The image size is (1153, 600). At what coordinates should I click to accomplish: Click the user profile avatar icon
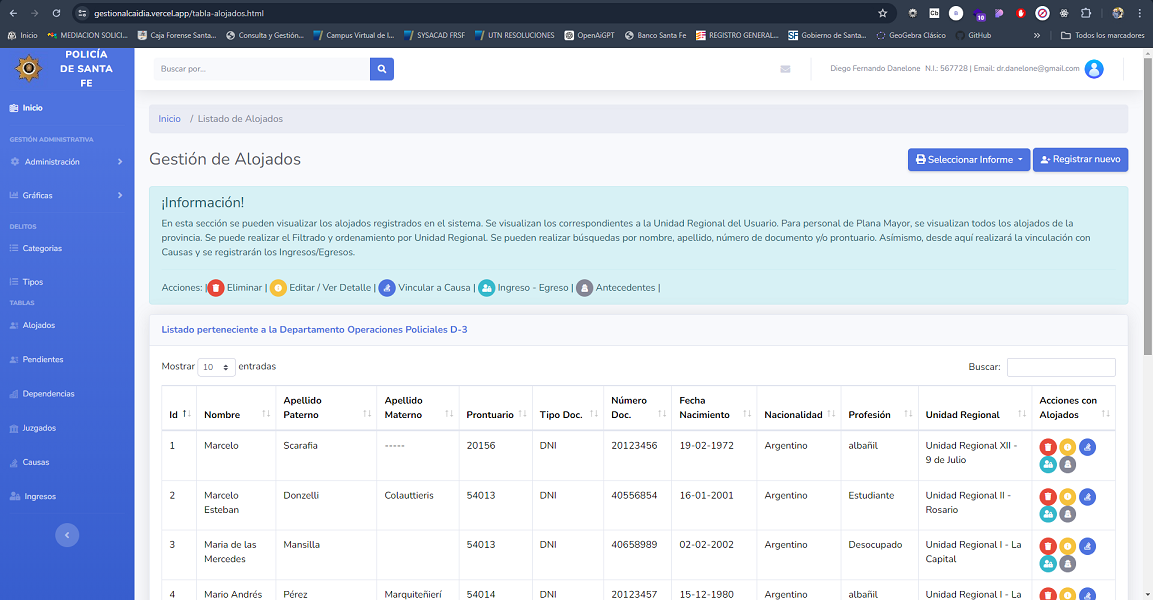point(1094,69)
